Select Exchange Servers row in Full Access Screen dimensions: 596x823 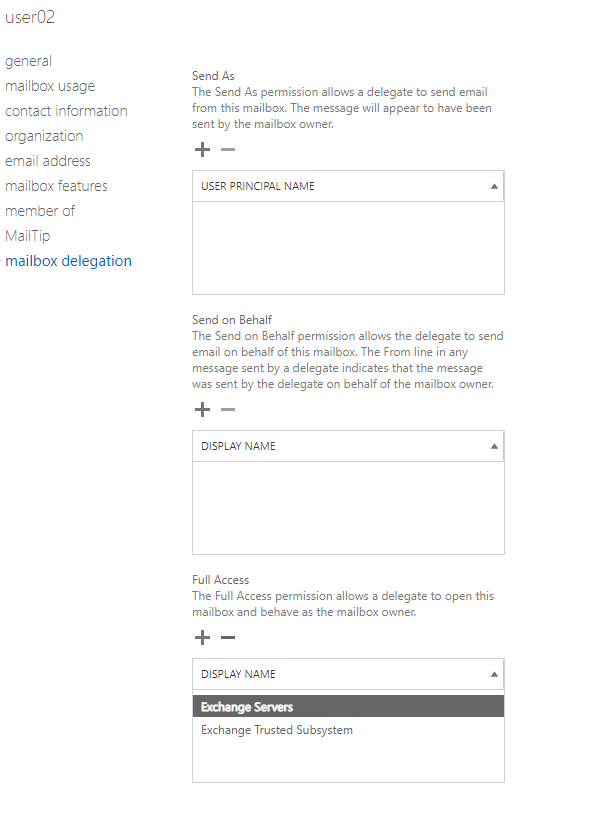coord(348,706)
